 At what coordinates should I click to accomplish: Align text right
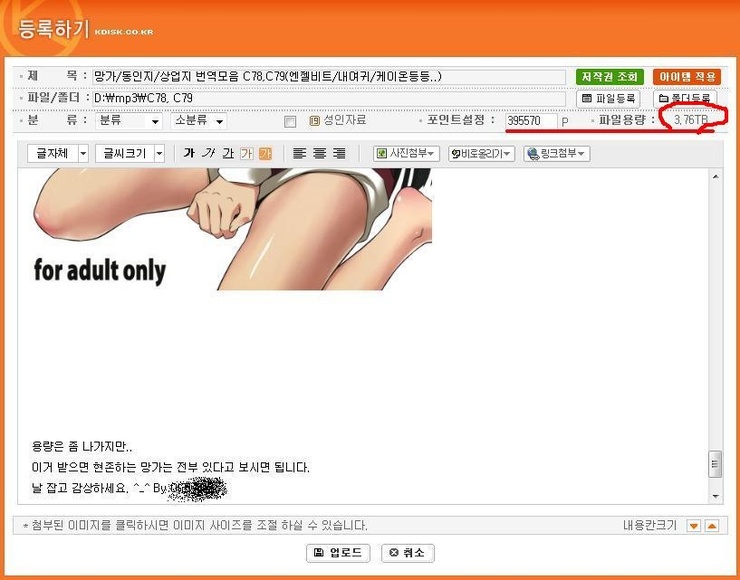339,153
